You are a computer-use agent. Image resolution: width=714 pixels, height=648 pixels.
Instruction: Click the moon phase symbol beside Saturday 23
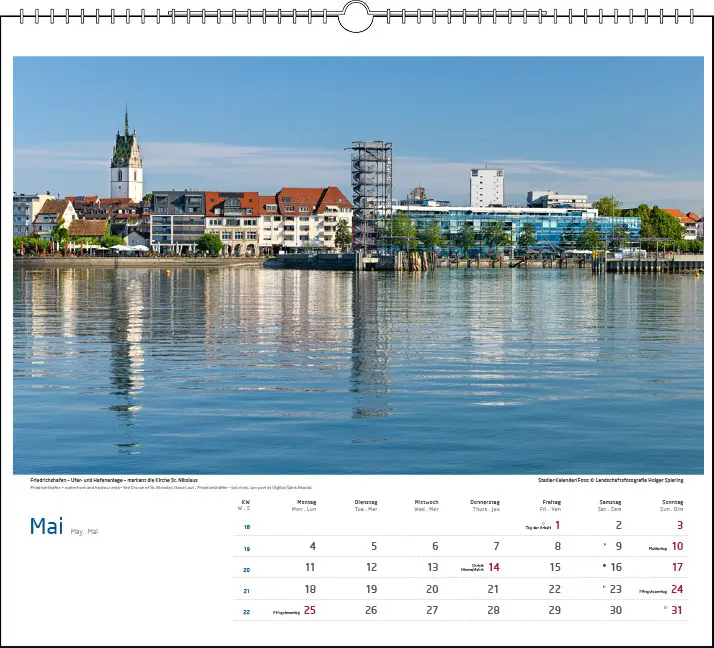click(604, 587)
